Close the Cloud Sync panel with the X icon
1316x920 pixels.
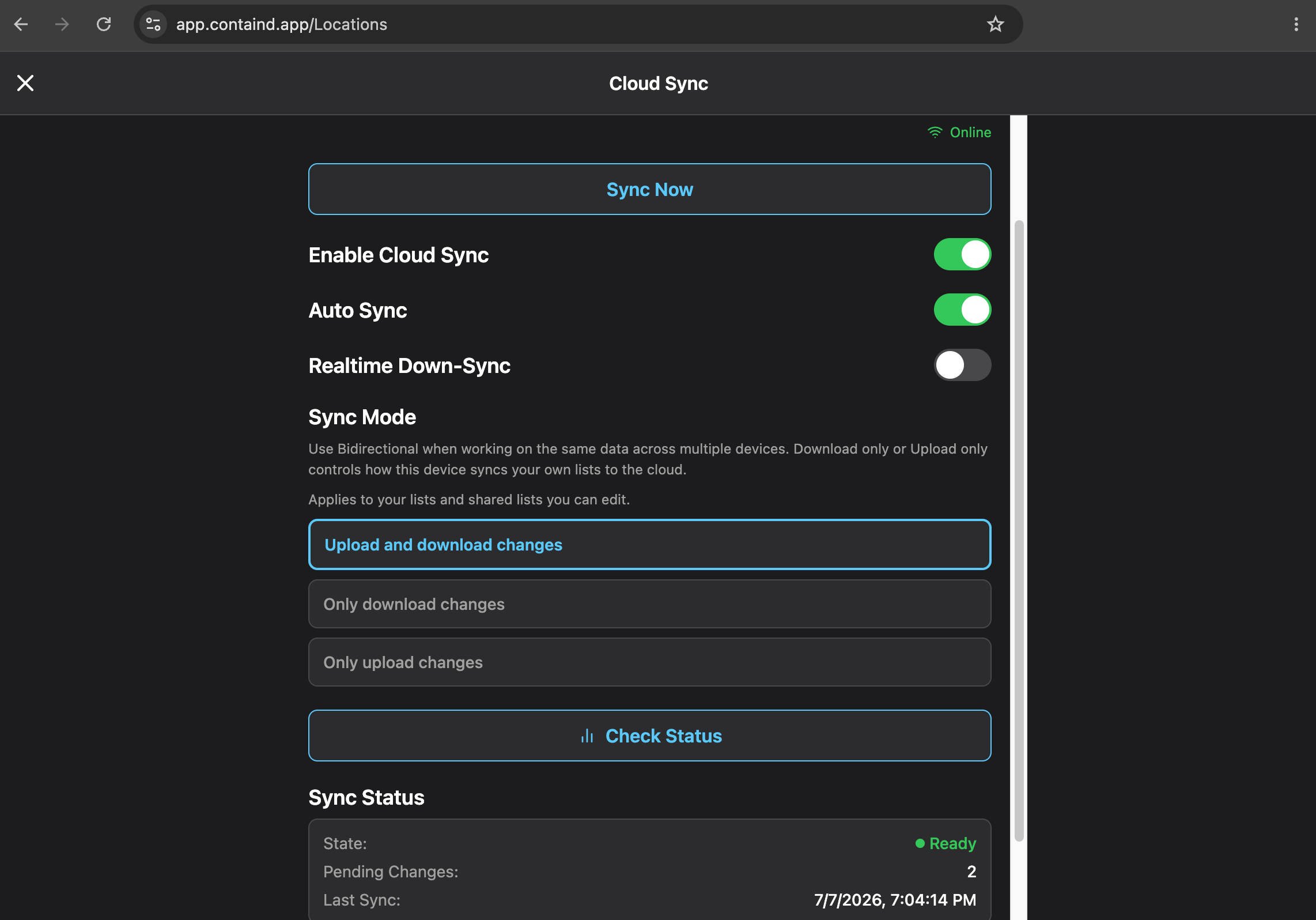(x=25, y=83)
